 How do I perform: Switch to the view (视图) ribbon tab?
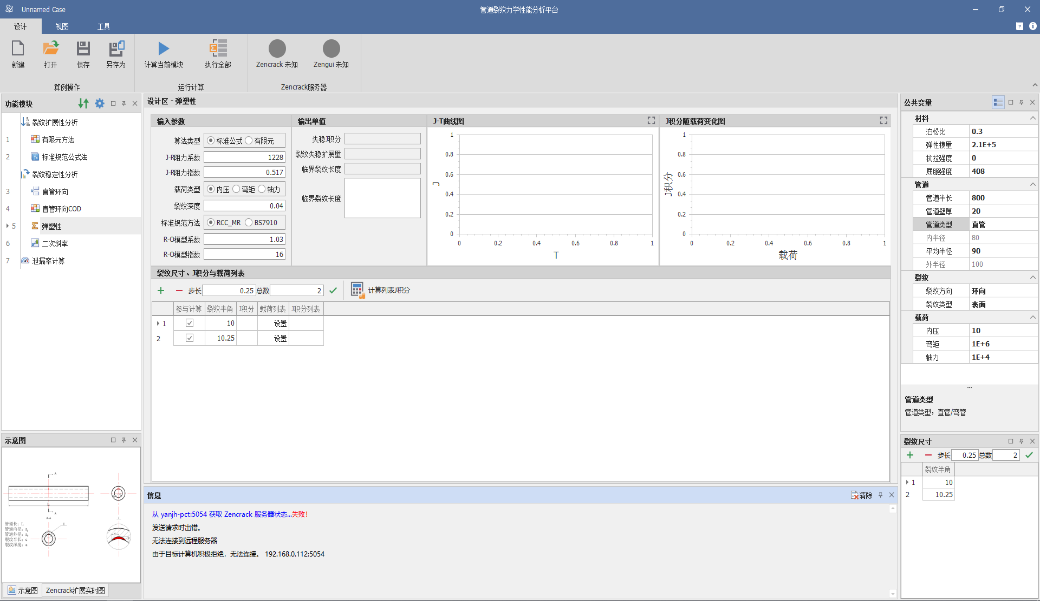coord(62,27)
